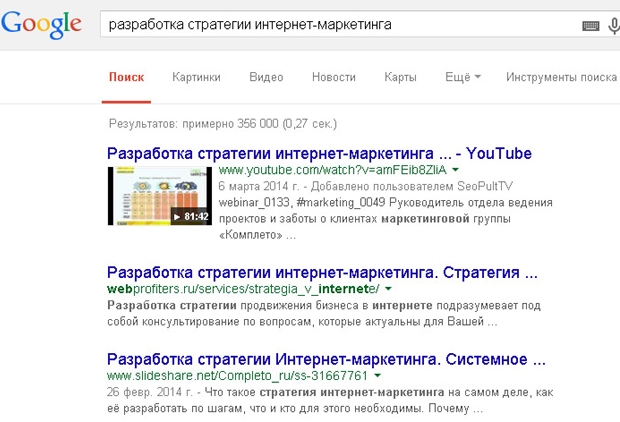Click the '6 марта 2014 г.' snippet line

pos(365,186)
